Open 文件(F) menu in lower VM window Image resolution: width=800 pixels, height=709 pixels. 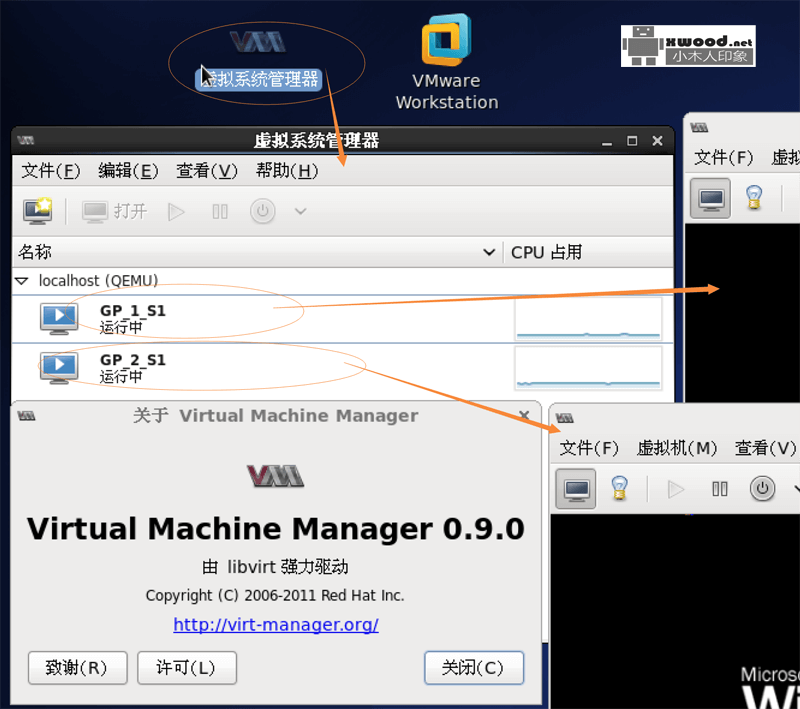click(x=589, y=448)
